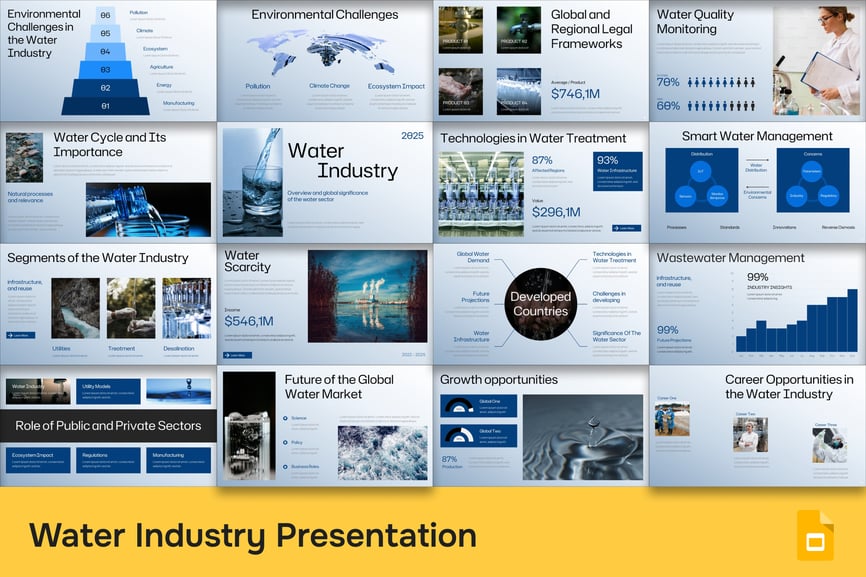The width and height of the screenshot is (866, 577).
Task: Click the Global Two gauge icon
Action: [458, 434]
